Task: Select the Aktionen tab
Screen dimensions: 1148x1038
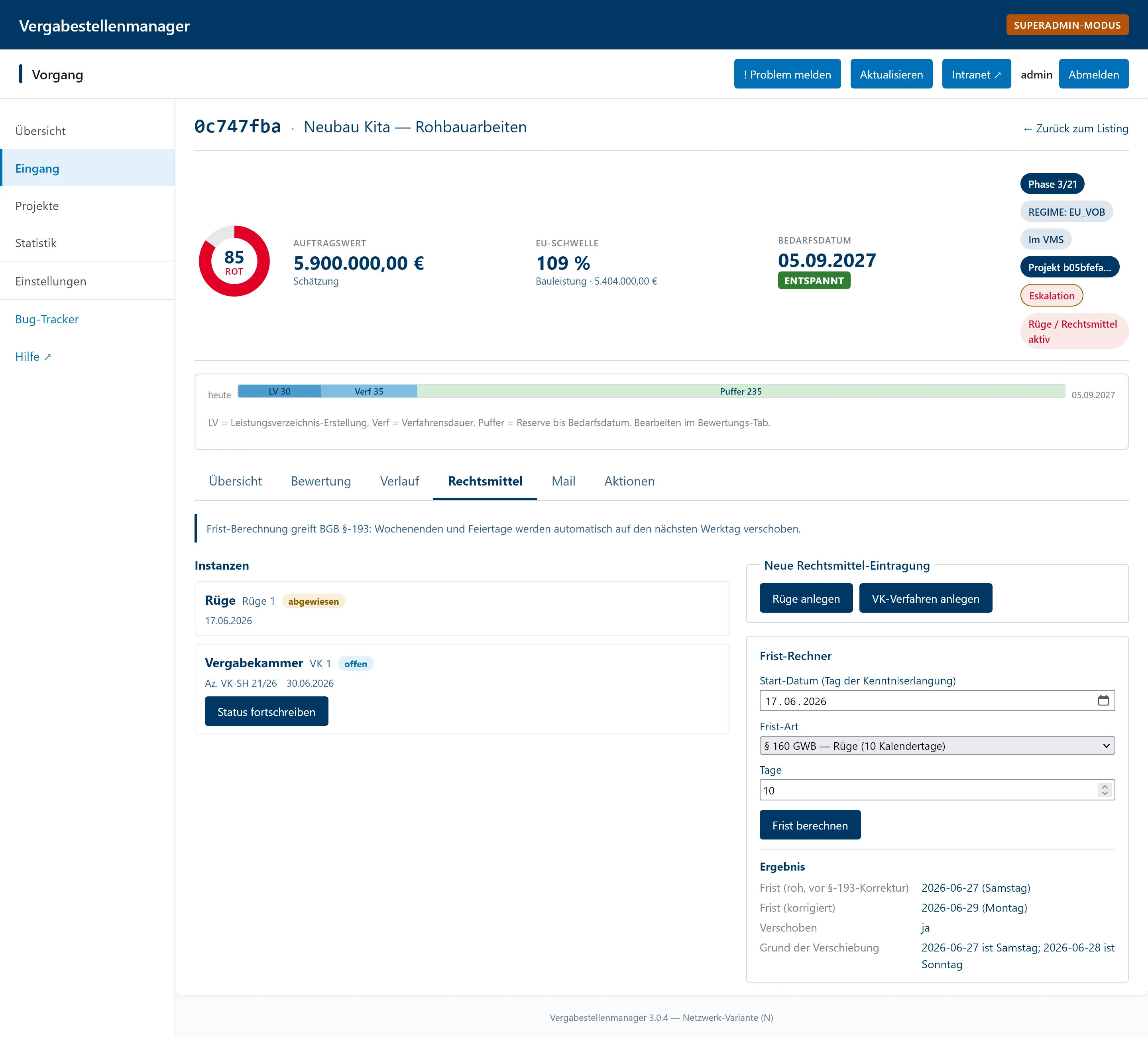Action: tap(629, 481)
